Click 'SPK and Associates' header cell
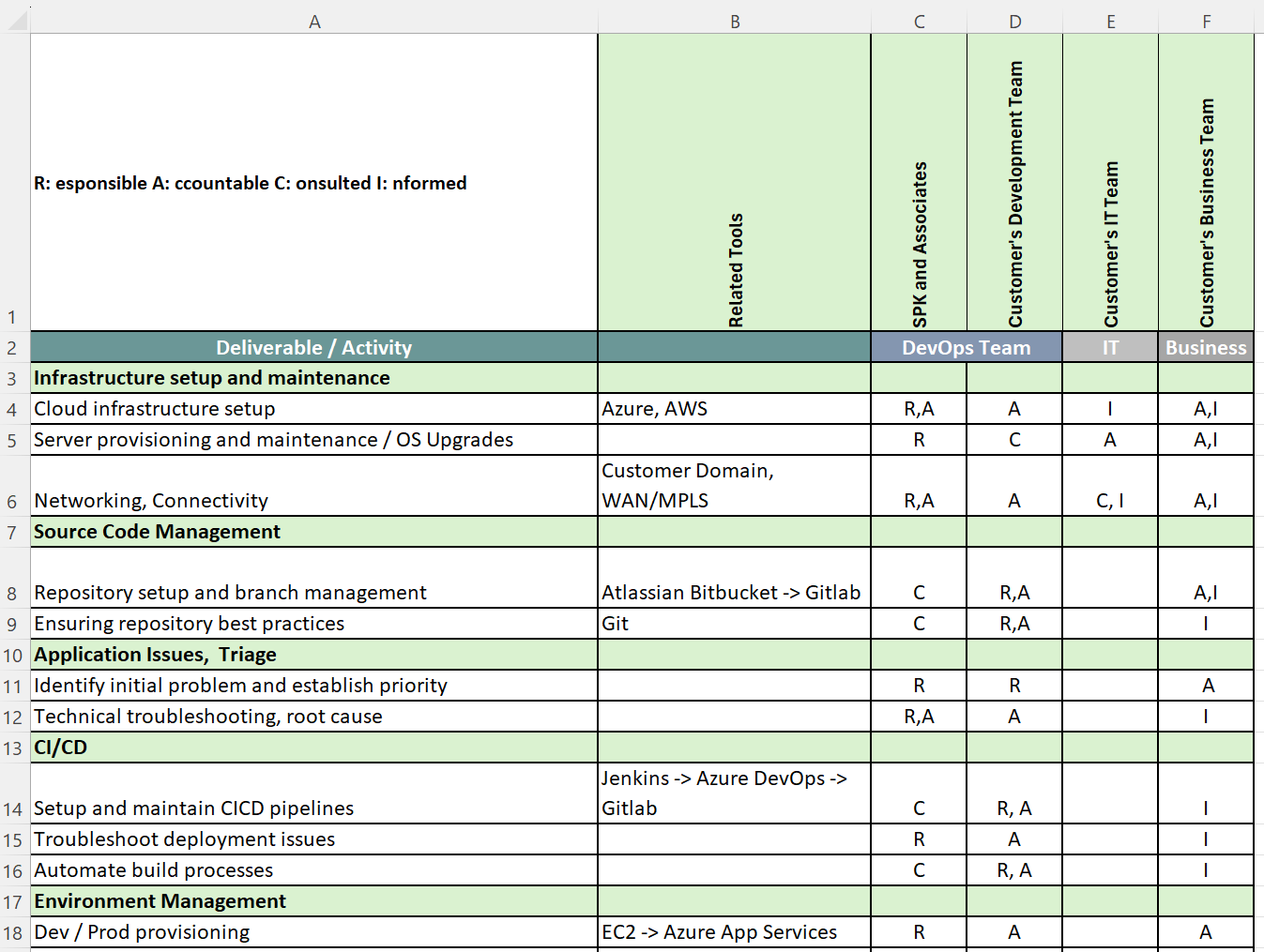This screenshot has width=1264, height=952. pyautogui.click(x=919, y=182)
